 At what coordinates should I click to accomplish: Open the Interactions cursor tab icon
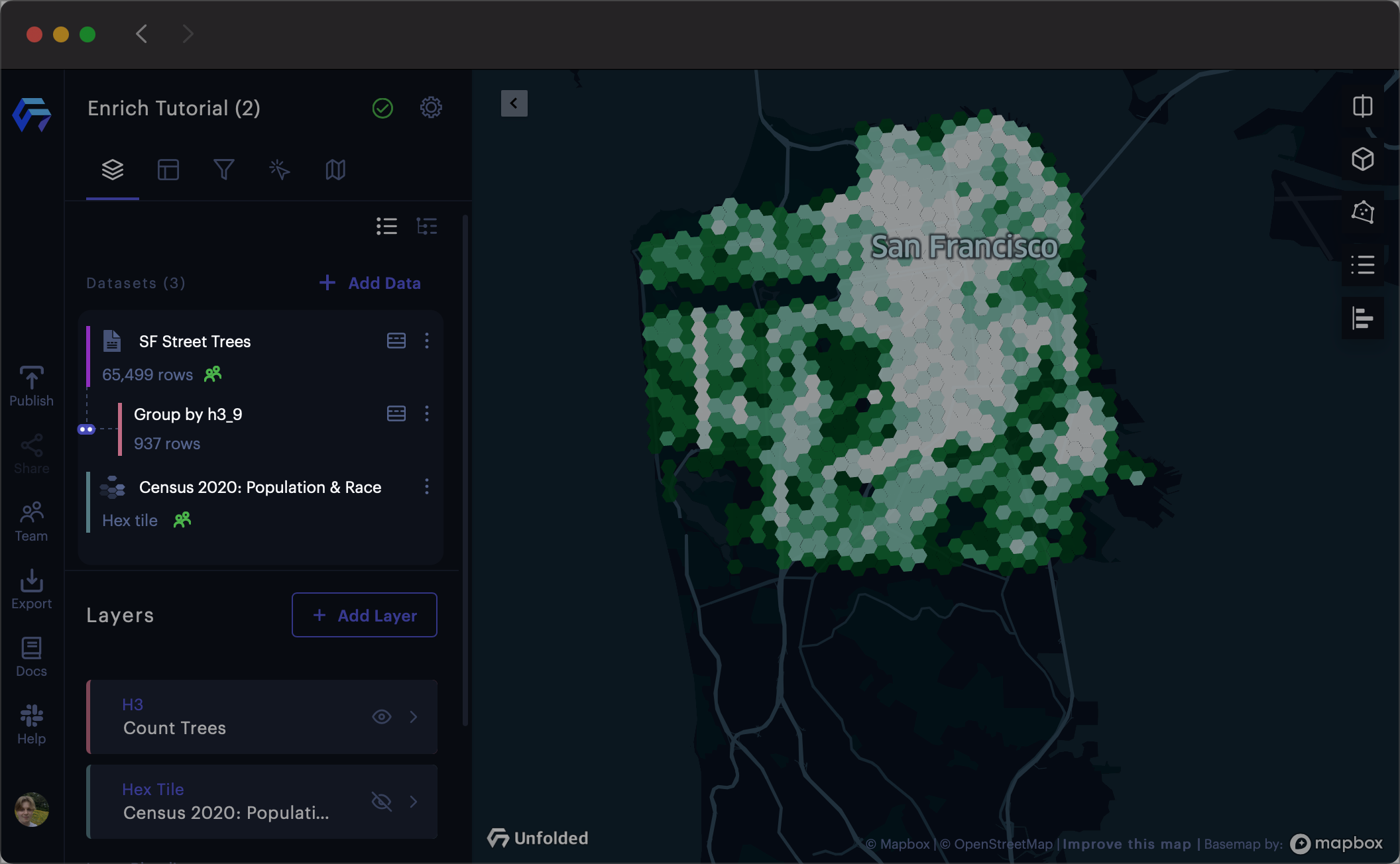[279, 170]
